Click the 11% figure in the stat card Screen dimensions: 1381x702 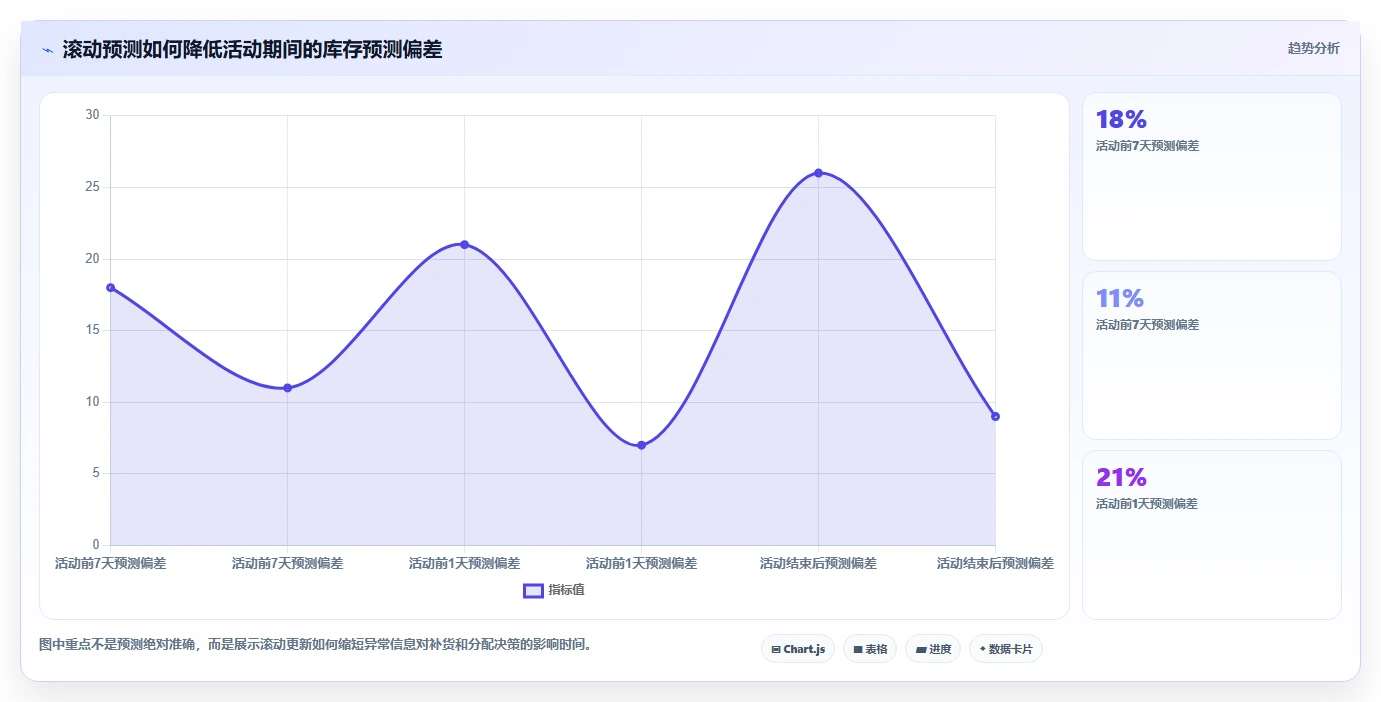pyautogui.click(x=1120, y=299)
